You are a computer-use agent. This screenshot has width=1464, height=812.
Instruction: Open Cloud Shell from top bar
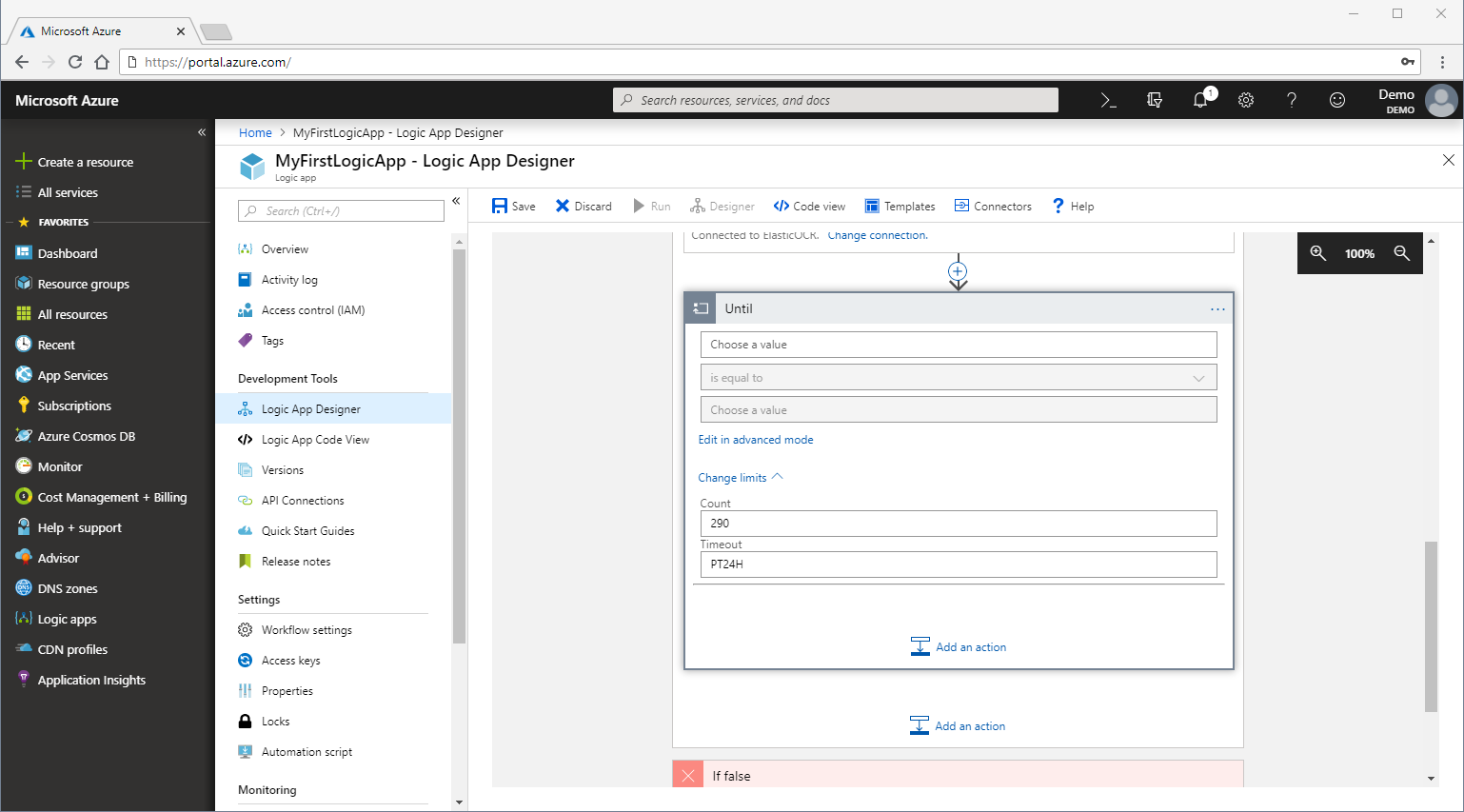point(1108,100)
